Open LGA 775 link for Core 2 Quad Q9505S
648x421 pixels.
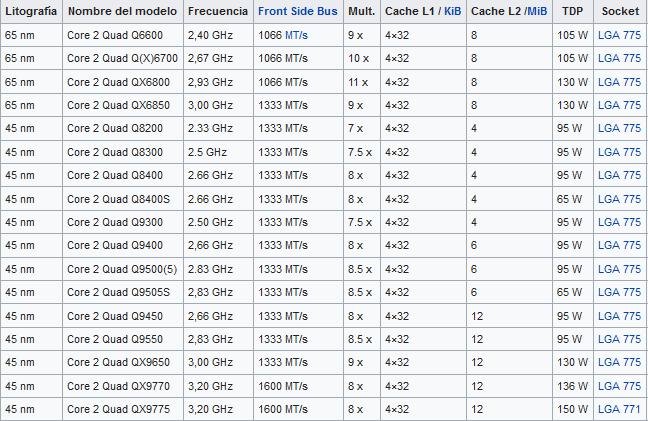619,292
